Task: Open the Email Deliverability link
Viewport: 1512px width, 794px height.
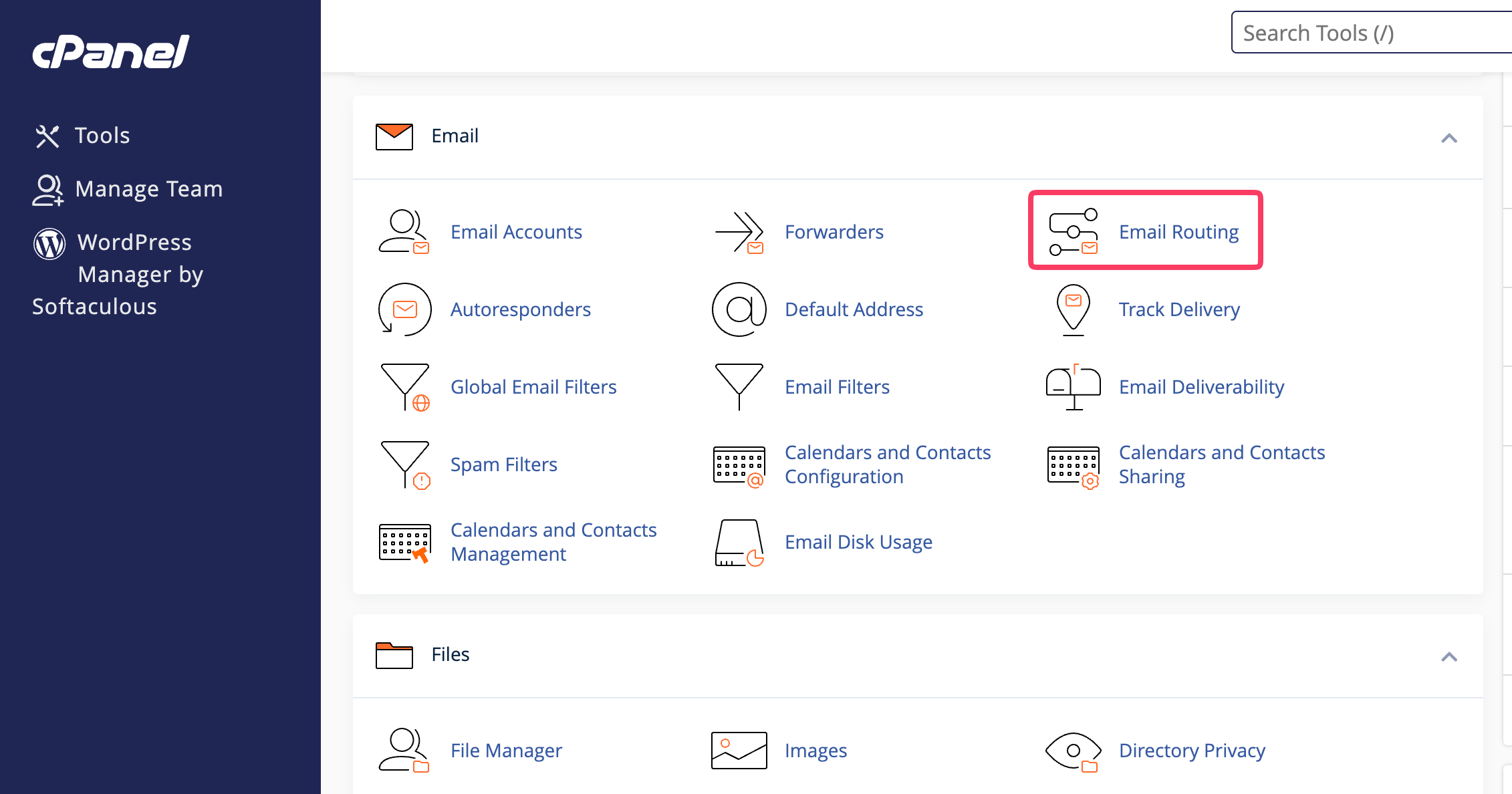Action: (x=1201, y=387)
